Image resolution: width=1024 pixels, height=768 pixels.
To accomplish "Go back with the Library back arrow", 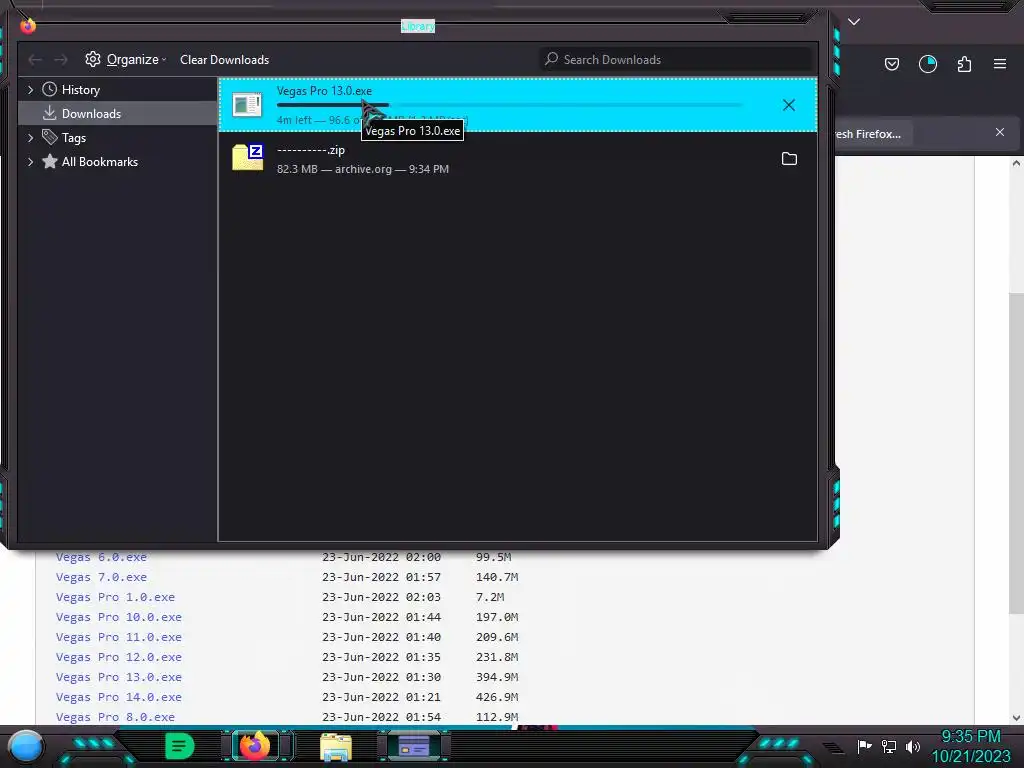I will [35, 59].
